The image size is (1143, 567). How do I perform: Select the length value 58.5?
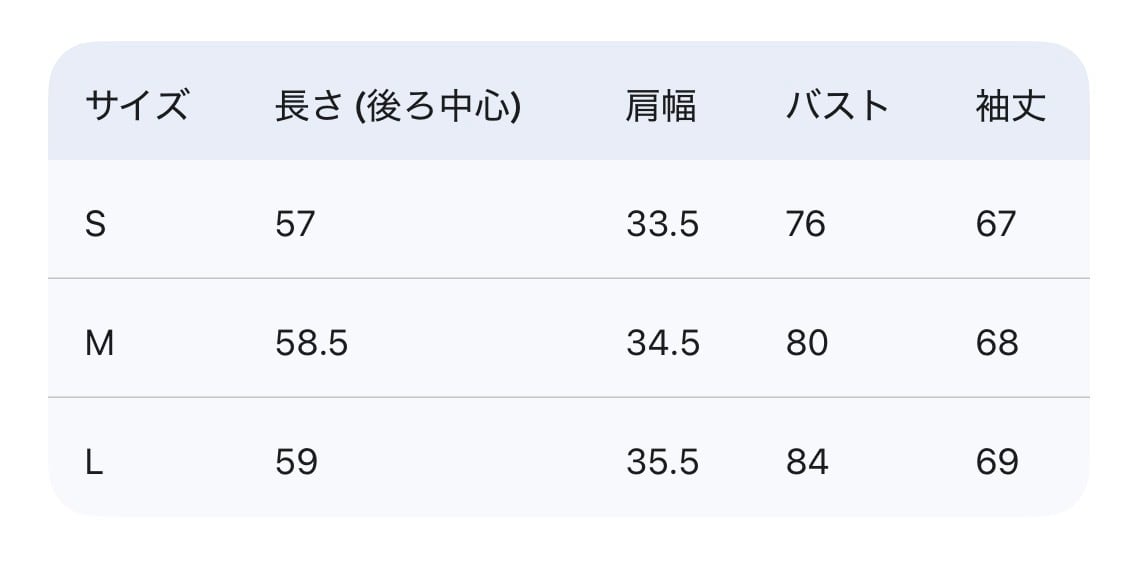point(311,343)
